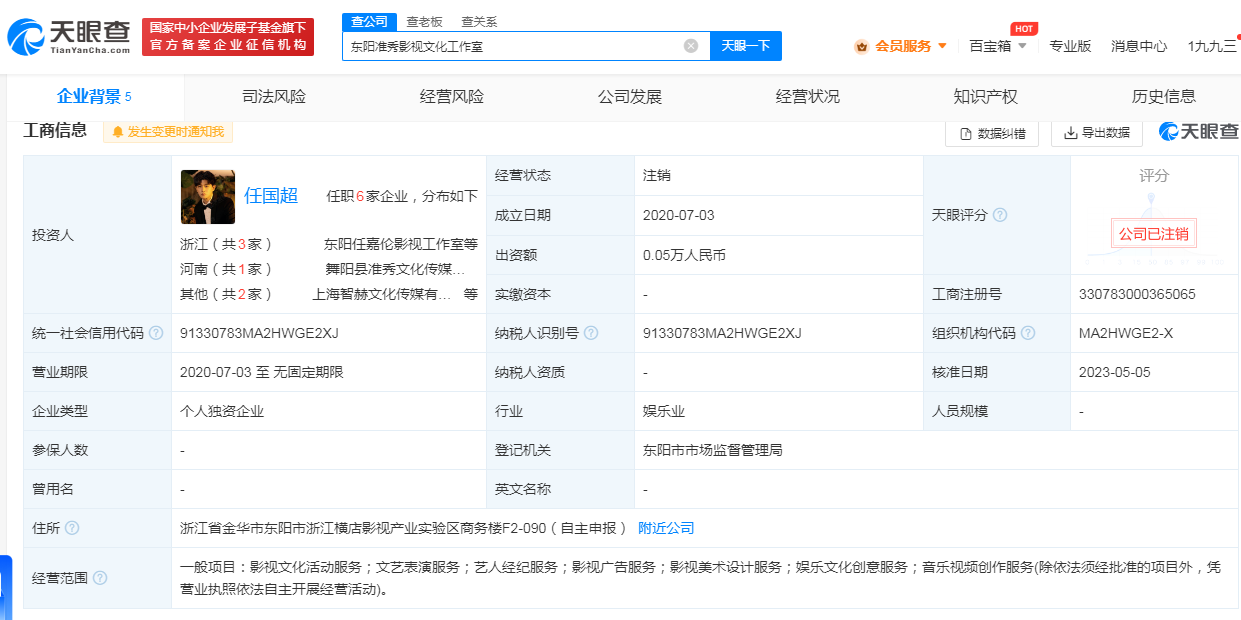Click the 导出数据 button
Image resolution: width=1241 pixels, height=620 pixels.
click(1097, 133)
